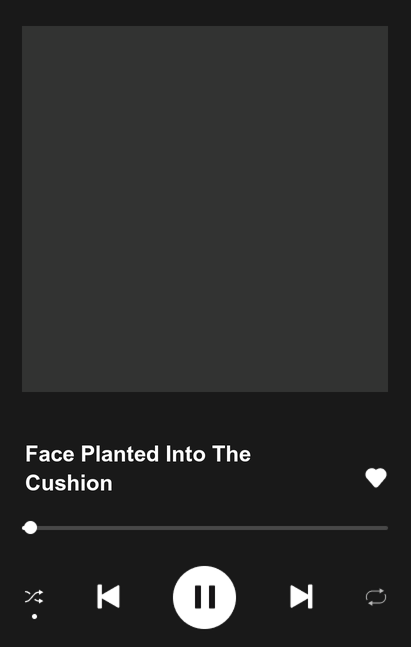Click the two-bar pause symbol
411x647 pixels.
[205, 597]
